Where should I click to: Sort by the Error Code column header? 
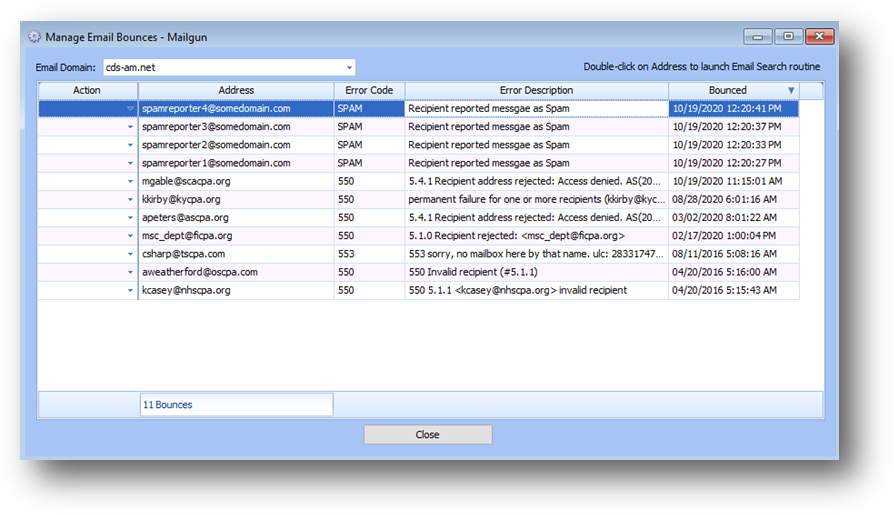coord(369,91)
